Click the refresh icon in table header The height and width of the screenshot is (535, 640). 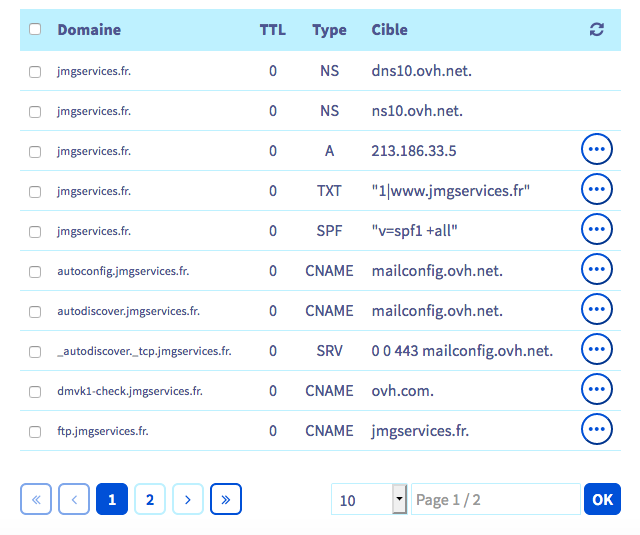pyautogui.click(x=597, y=30)
